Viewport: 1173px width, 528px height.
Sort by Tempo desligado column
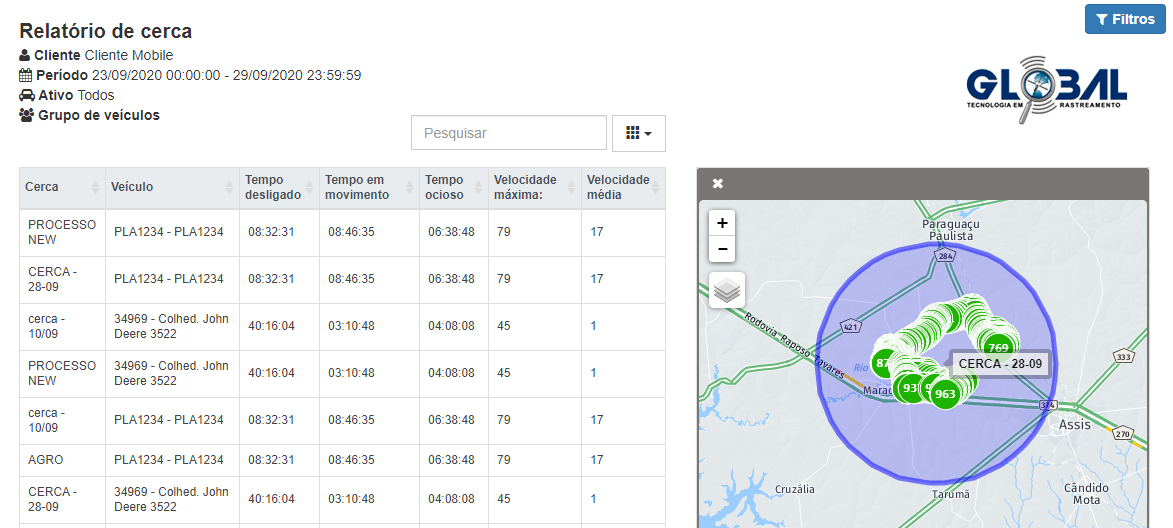pyautogui.click(x=277, y=187)
